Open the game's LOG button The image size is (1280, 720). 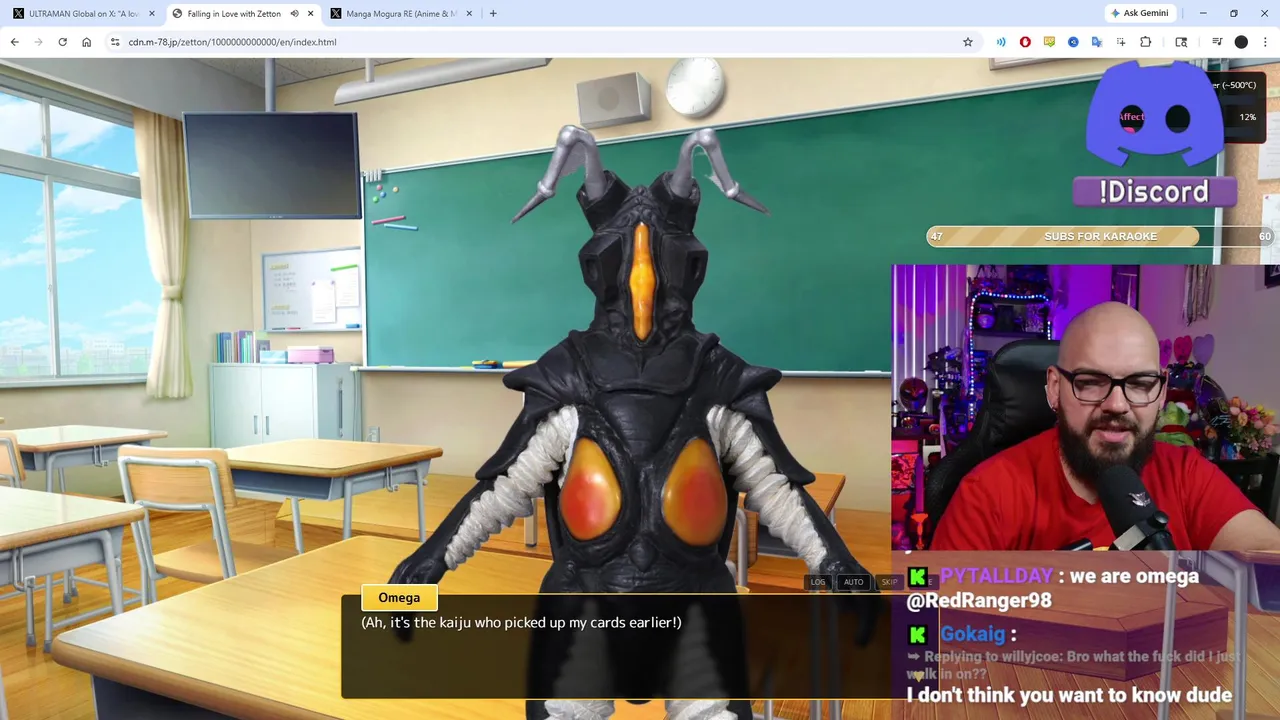tap(818, 582)
